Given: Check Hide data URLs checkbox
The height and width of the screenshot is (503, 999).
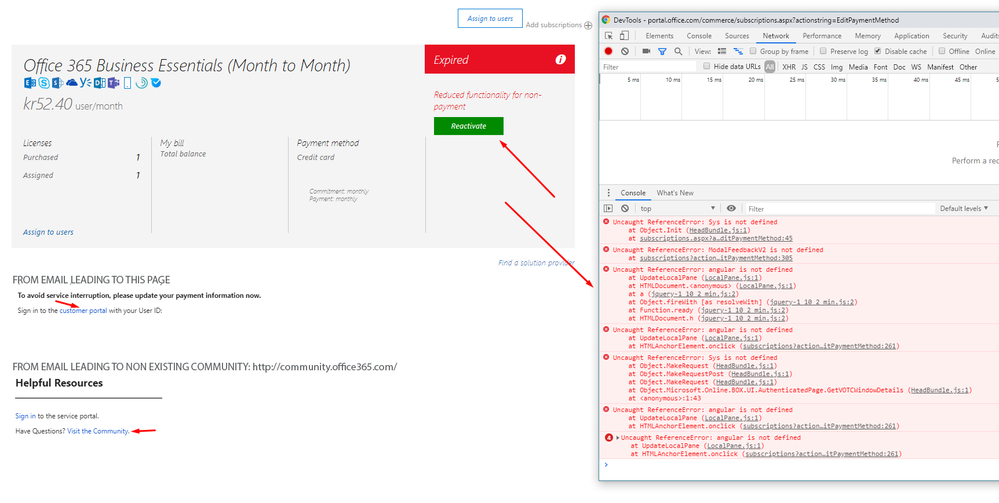Looking at the screenshot, I should pyautogui.click(x=707, y=66).
